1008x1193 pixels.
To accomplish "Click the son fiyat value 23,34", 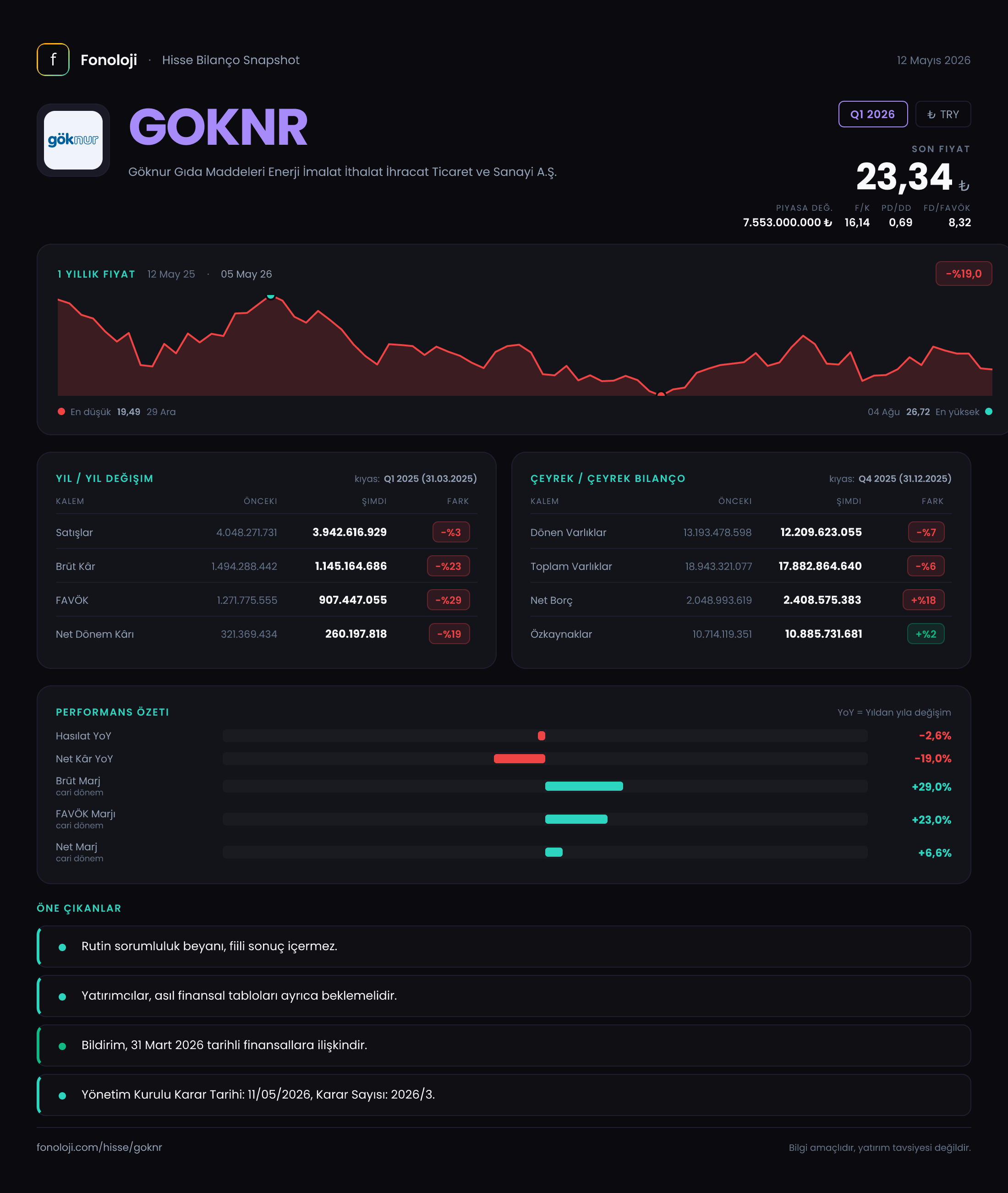I will coord(904,176).
